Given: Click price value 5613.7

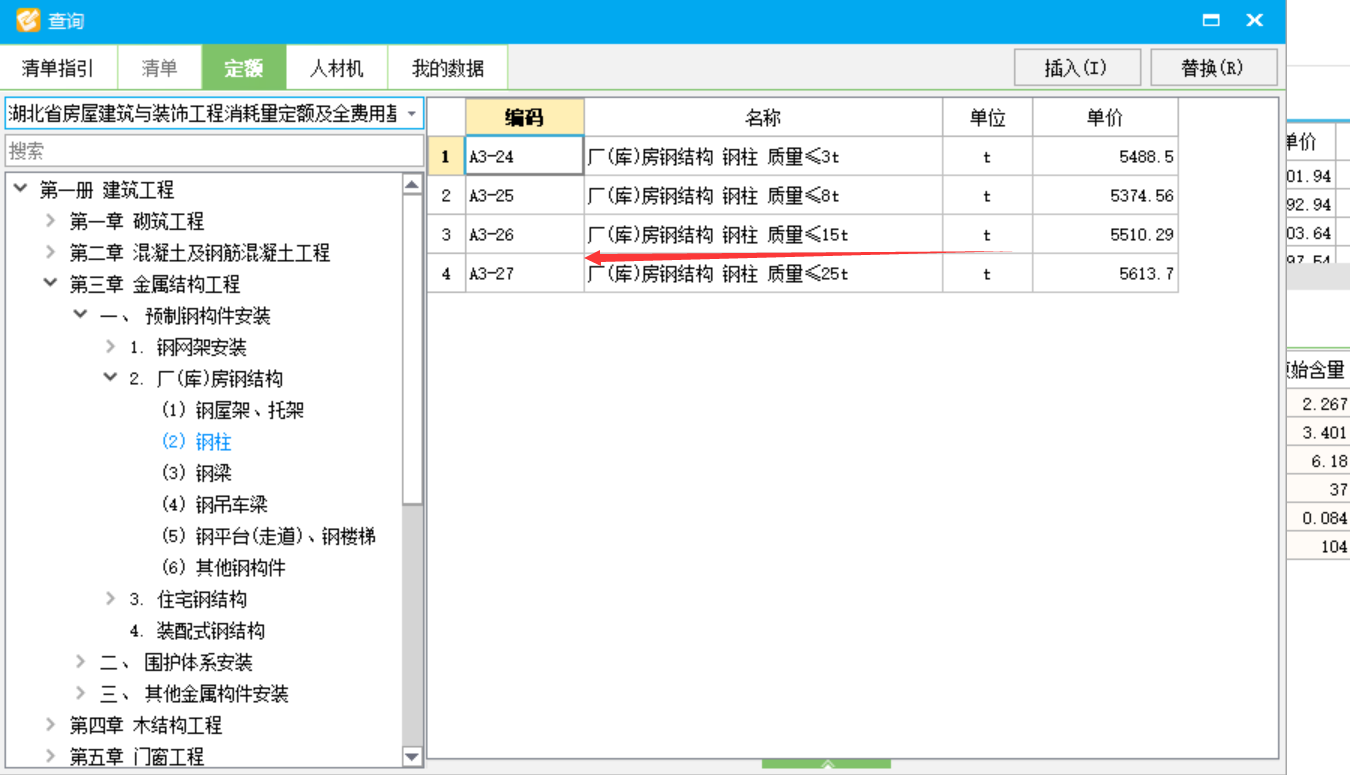Looking at the screenshot, I should 1146,274.
